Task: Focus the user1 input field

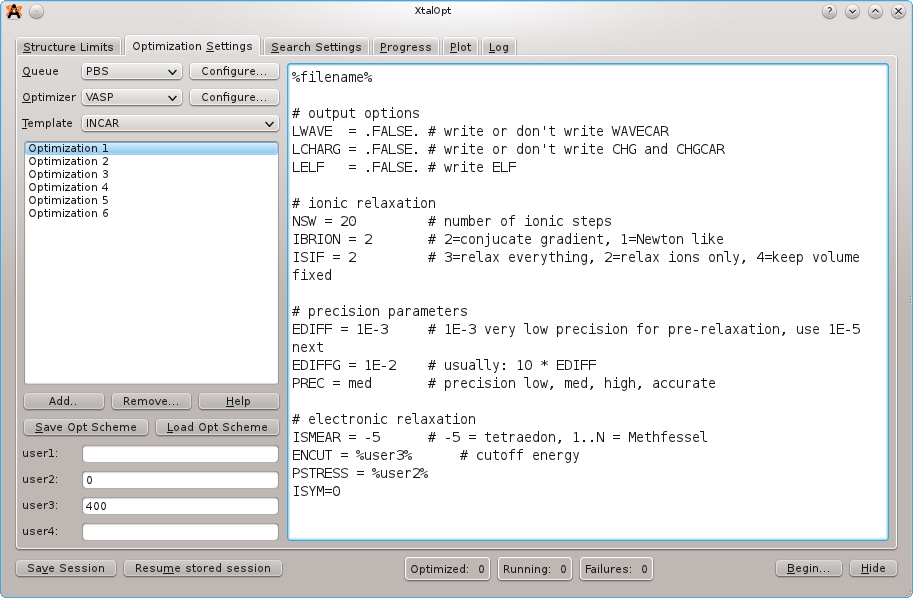Action: click(181, 454)
